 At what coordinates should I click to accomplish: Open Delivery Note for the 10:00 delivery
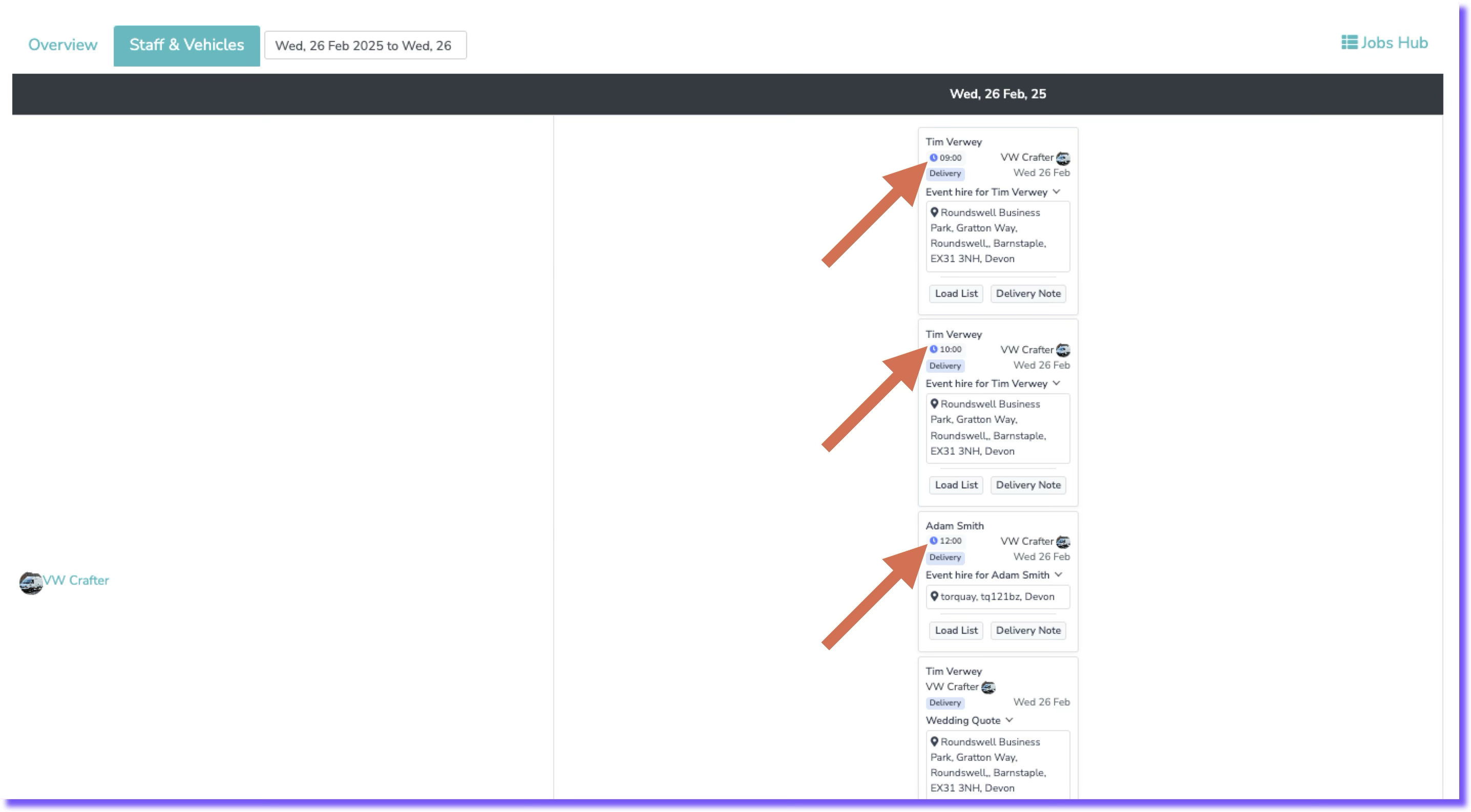click(1028, 485)
